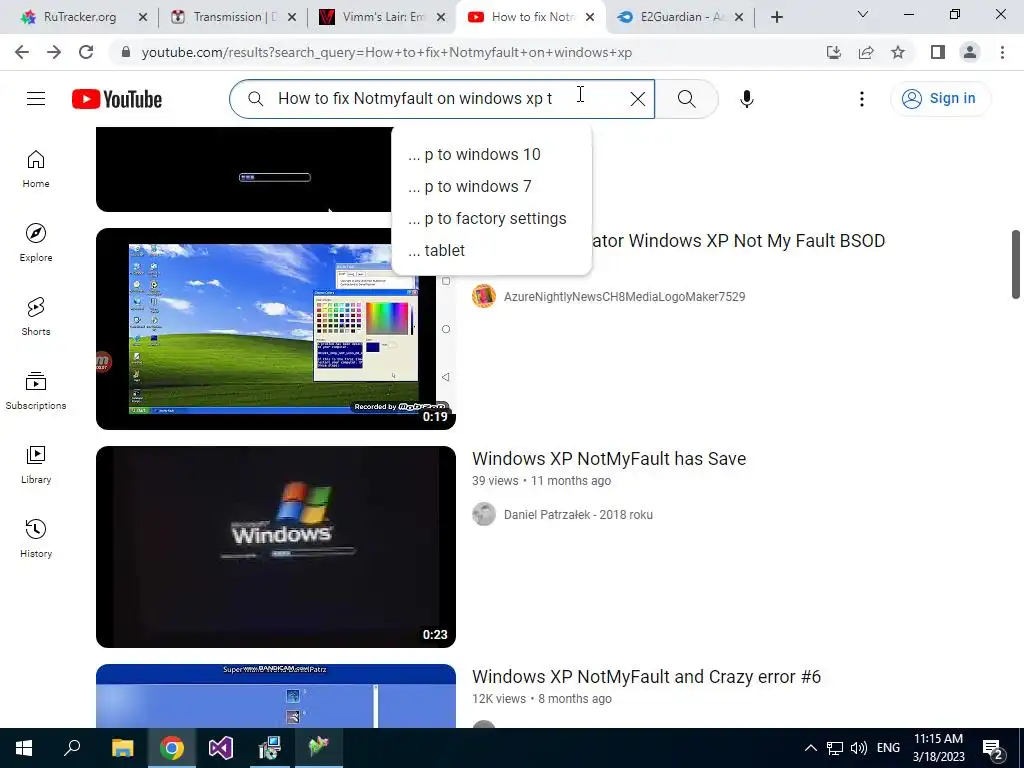Screen dimensions: 1024x768
Task: Open the notification center icon
Action: 993,749
